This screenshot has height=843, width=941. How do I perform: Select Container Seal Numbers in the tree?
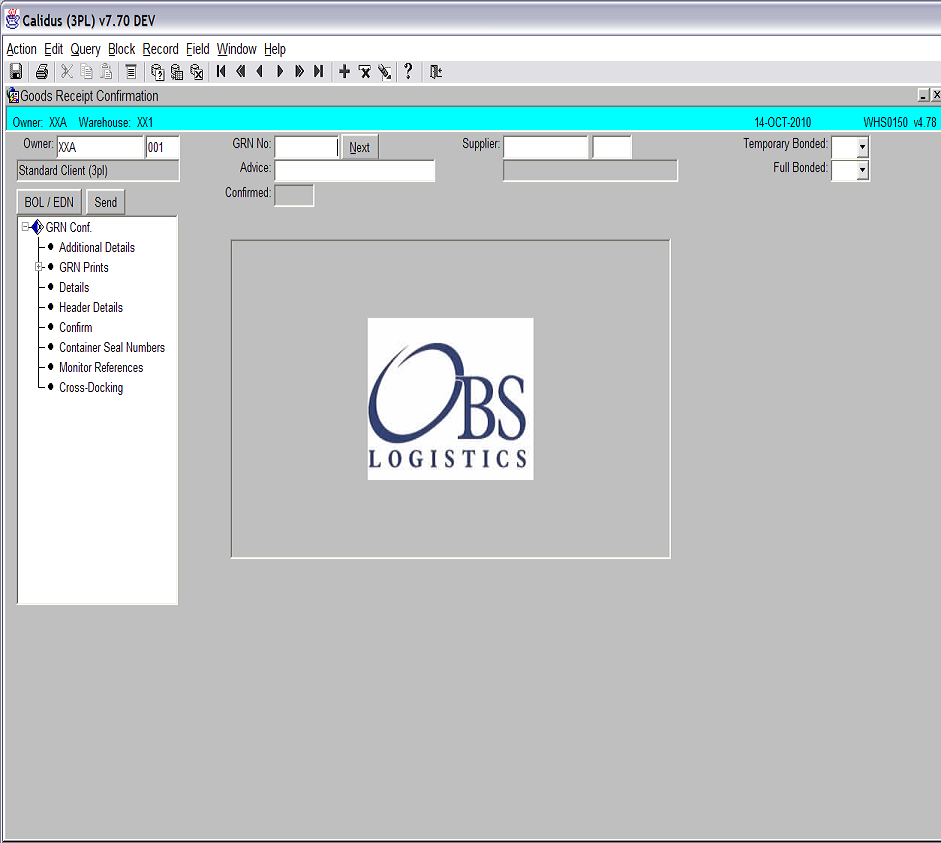(112, 347)
